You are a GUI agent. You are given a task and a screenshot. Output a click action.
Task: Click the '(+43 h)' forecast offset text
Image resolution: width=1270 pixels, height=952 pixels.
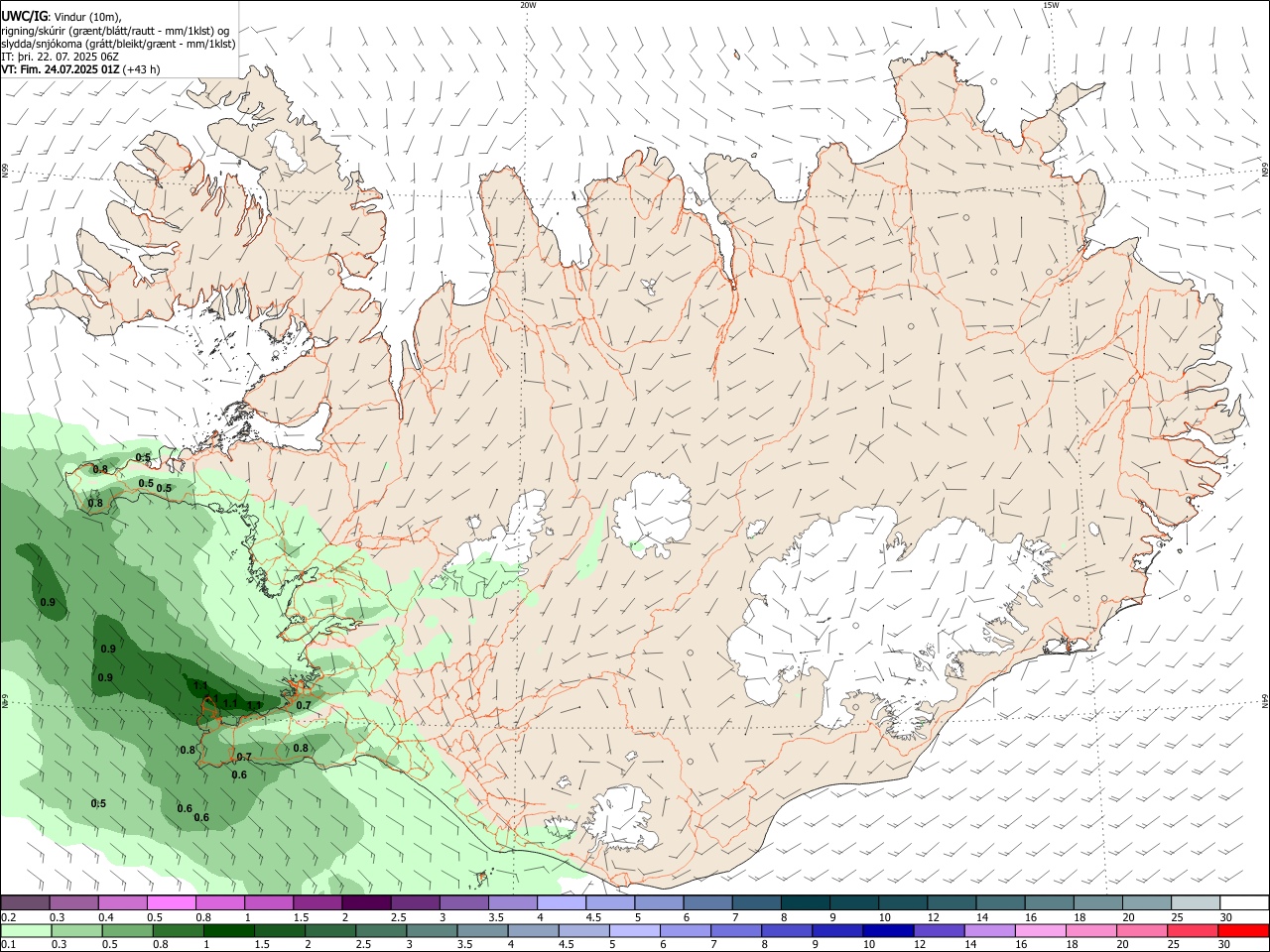coord(142,69)
